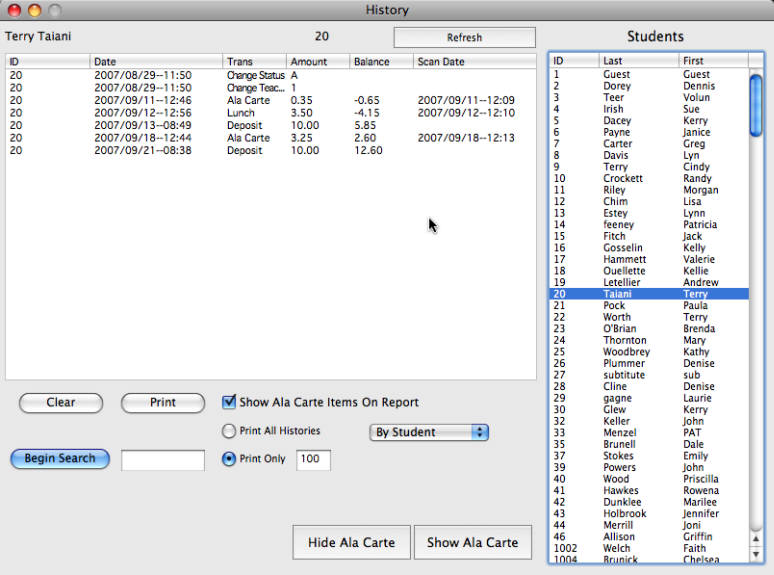Click the red close window button
The image size is (774, 575).
14,10
